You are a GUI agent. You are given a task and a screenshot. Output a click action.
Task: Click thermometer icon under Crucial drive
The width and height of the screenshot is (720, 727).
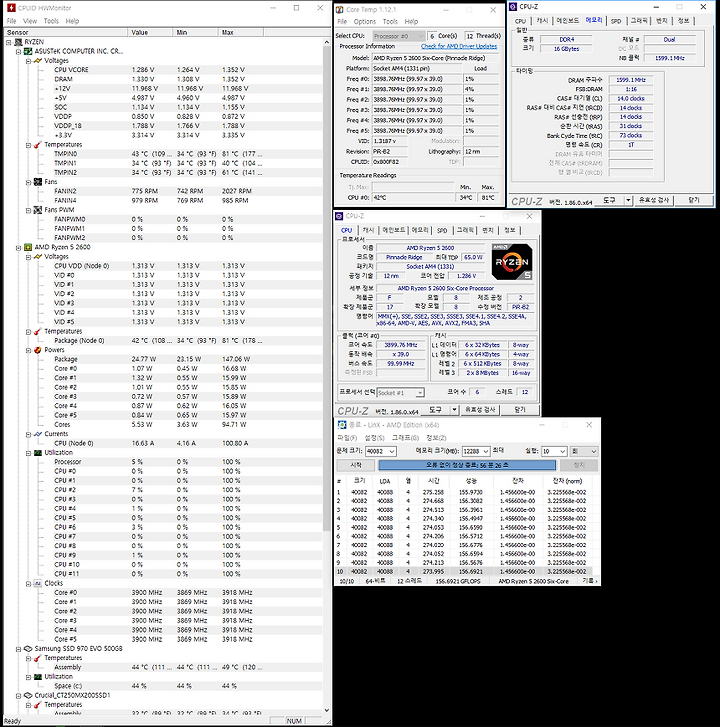(38, 705)
